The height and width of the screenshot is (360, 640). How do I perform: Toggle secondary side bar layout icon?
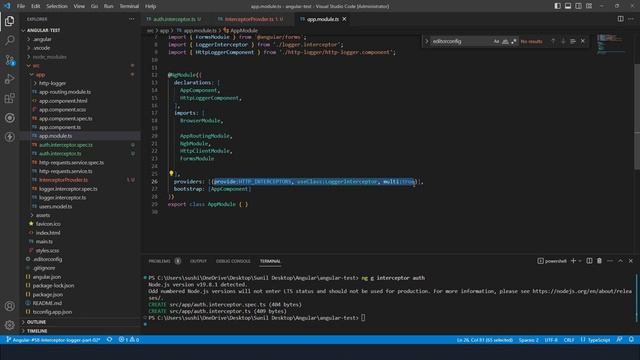[x=578, y=6]
